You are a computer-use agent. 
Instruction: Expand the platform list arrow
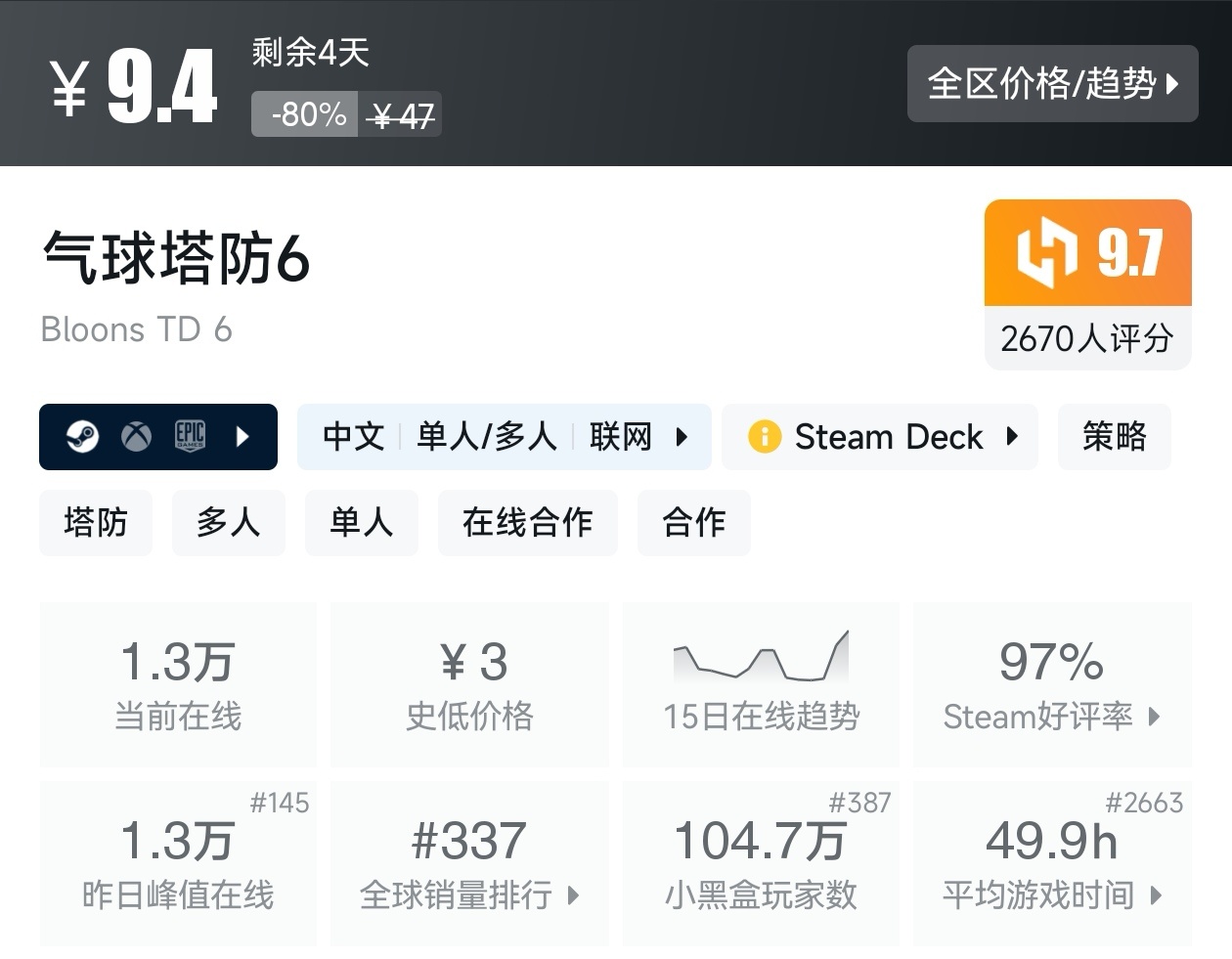tap(242, 437)
